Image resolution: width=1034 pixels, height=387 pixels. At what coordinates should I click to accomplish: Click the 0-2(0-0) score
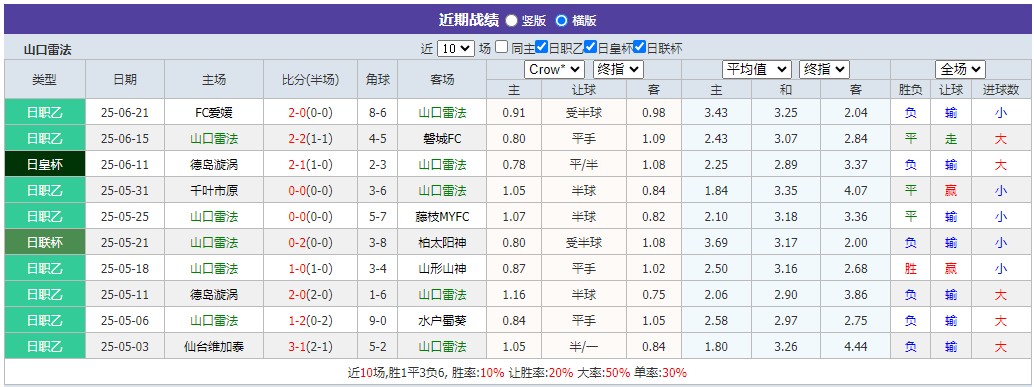(311, 243)
